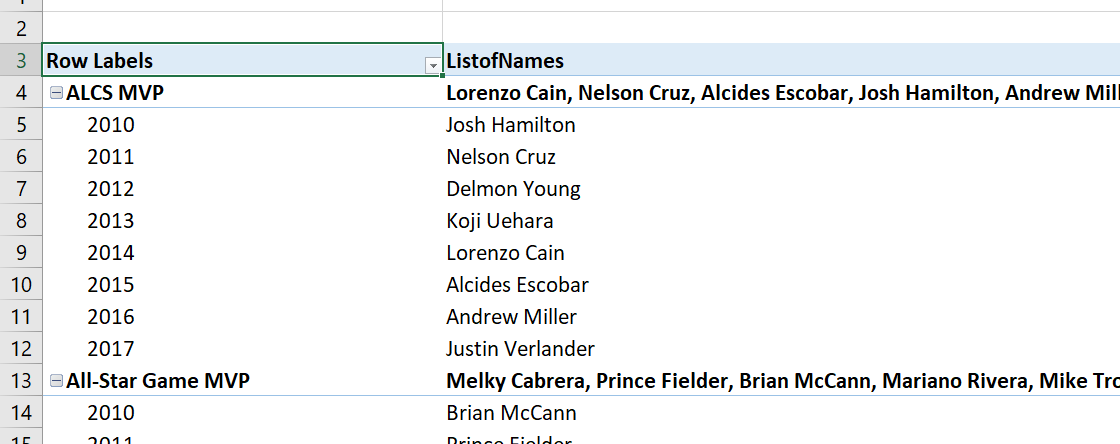
Task: Select row 3 by its header
Action: [20, 61]
